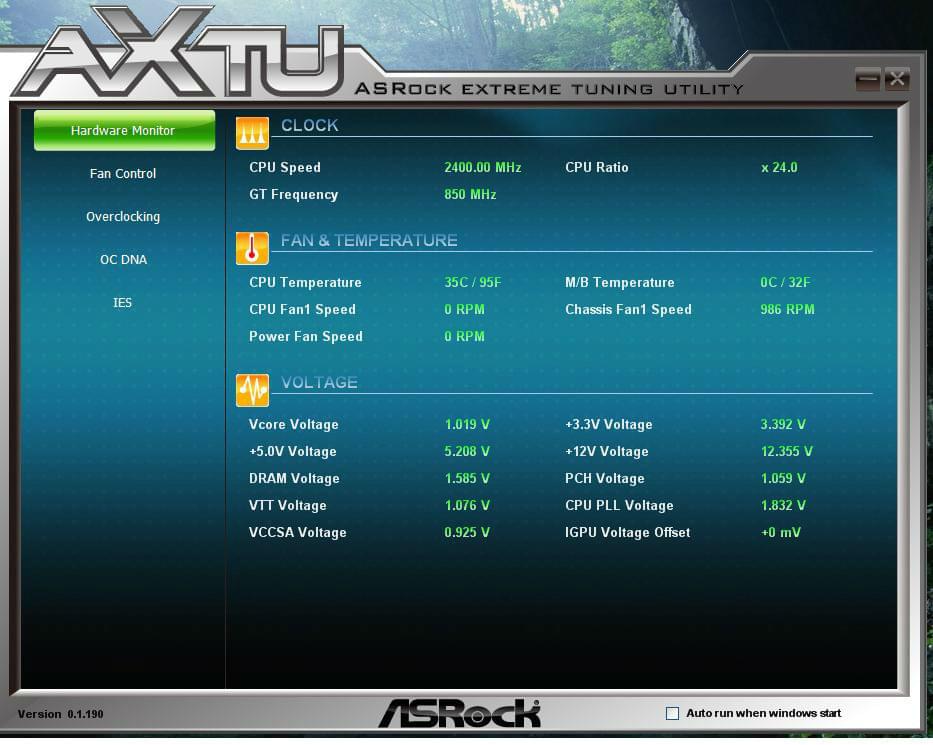Minimize the AXTU window

pos(868,79)
